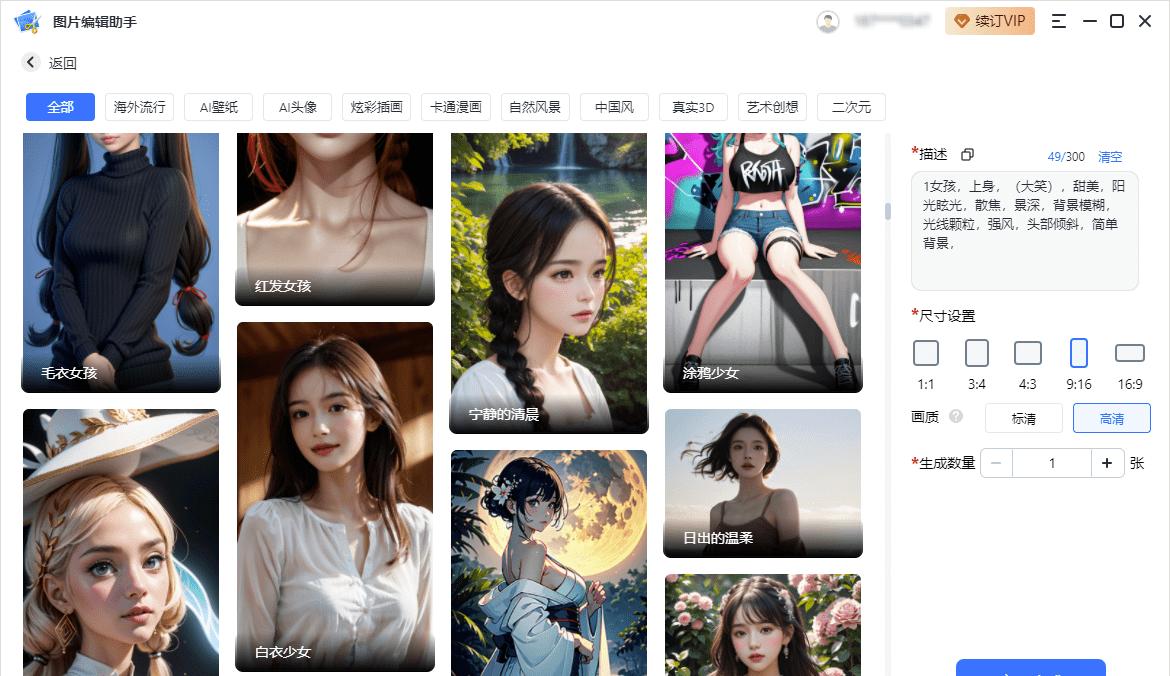Click the 画质 help question mark icon
Viewport: 1170px width, 676px height.
point(956,416)
